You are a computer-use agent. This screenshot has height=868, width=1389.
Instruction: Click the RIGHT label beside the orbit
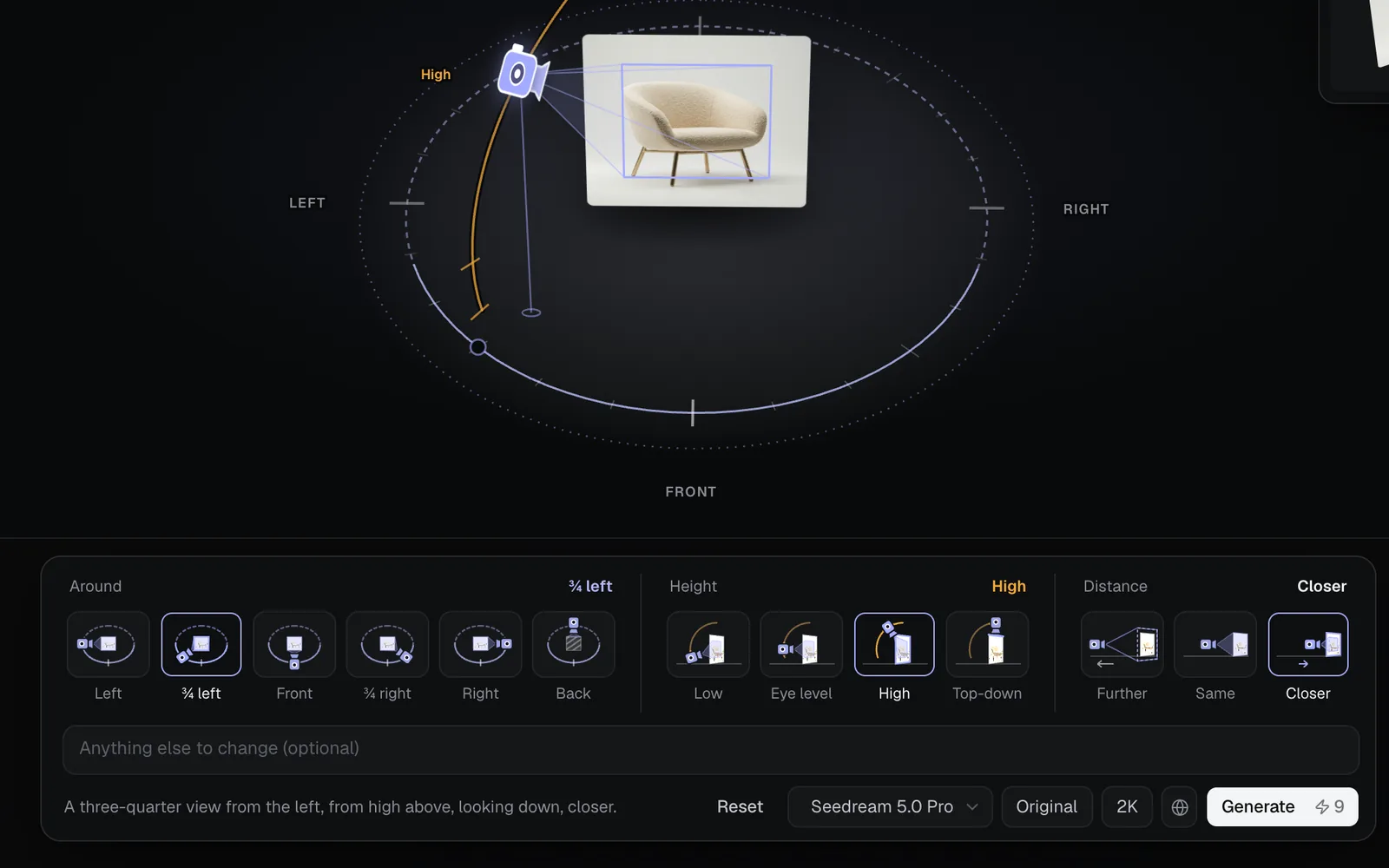[x=1086, y=209]
